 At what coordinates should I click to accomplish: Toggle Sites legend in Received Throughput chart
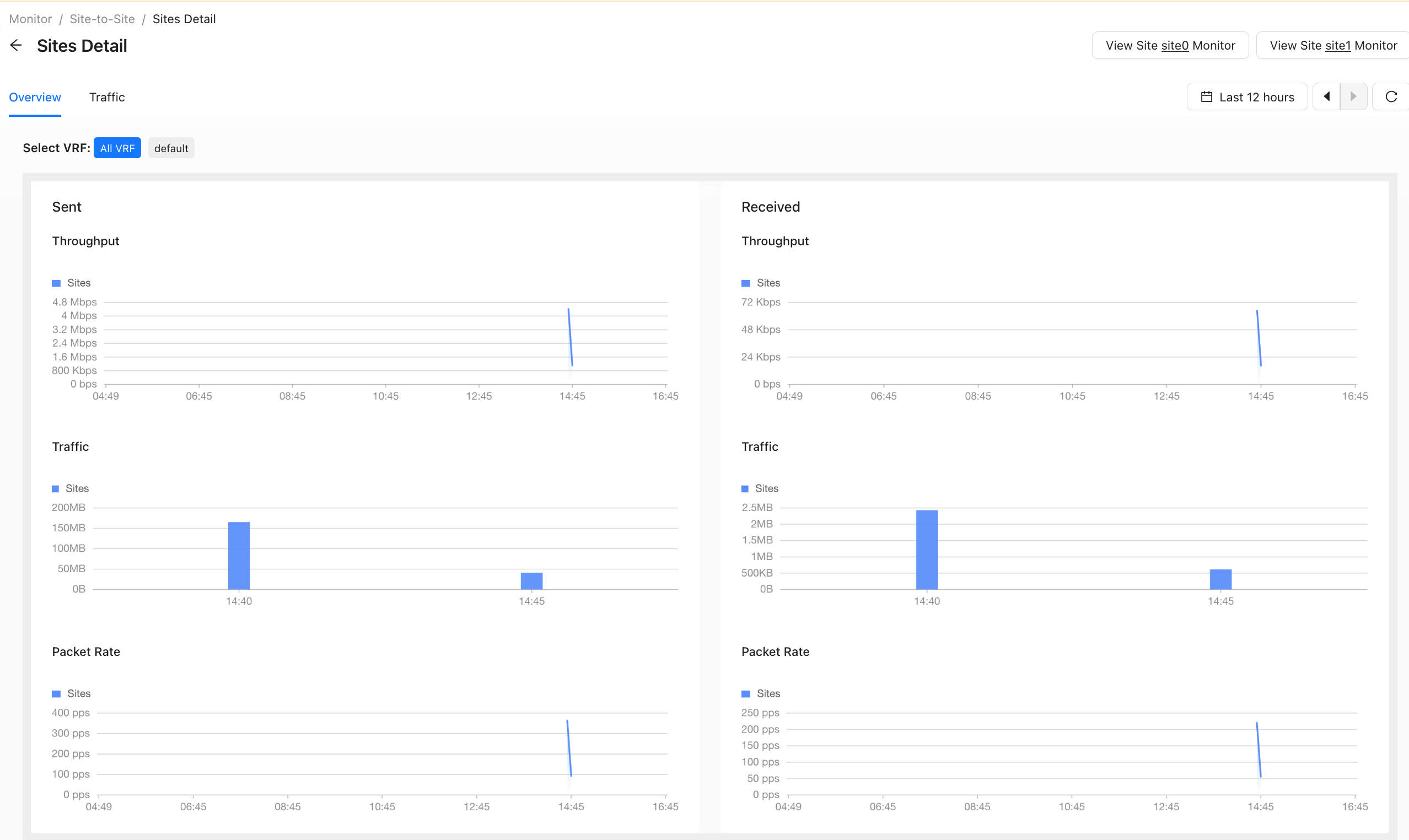(x=761, y=282)
